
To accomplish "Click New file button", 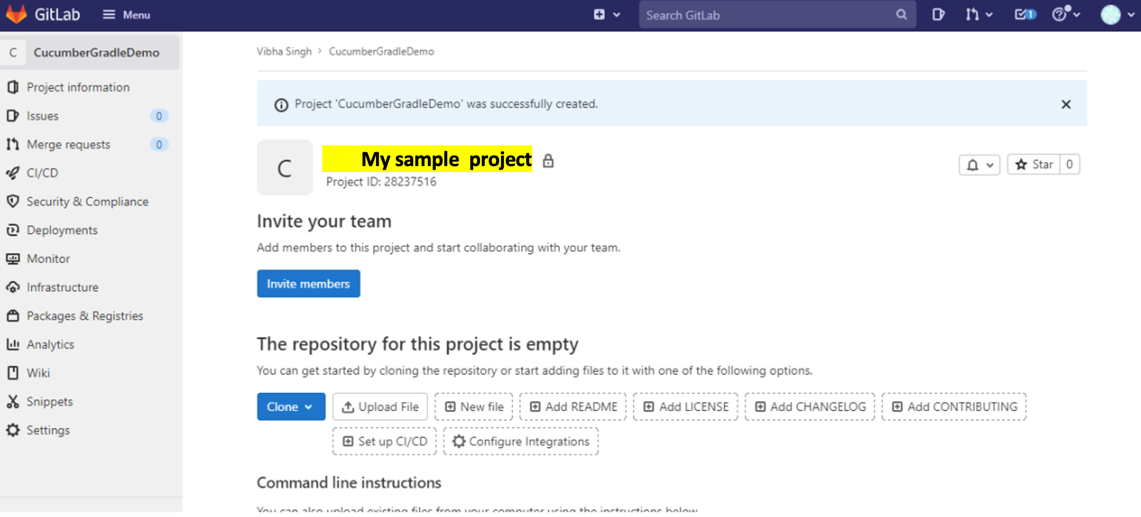I will 474,407.
